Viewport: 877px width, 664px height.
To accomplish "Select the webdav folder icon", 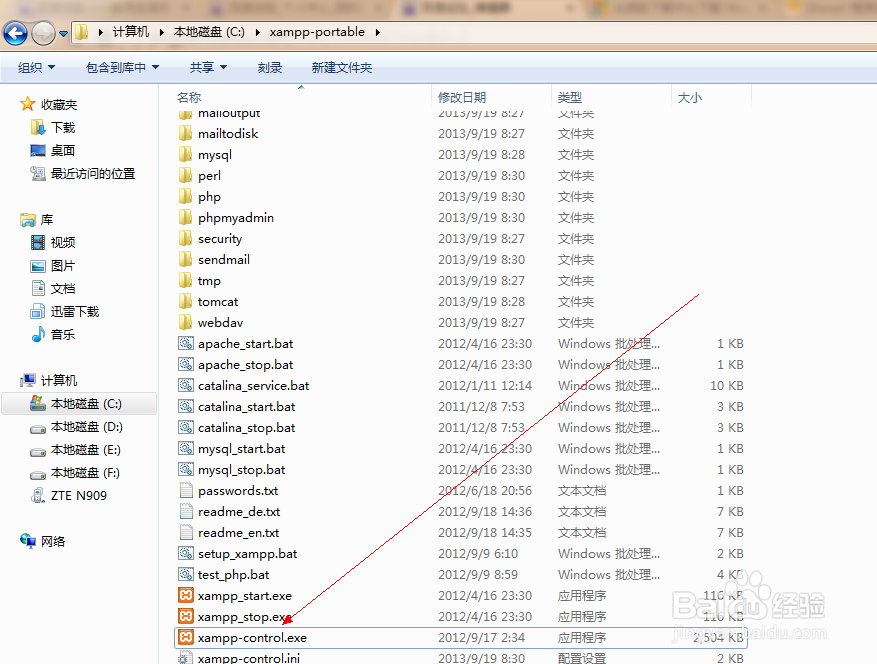I will 186,322.
